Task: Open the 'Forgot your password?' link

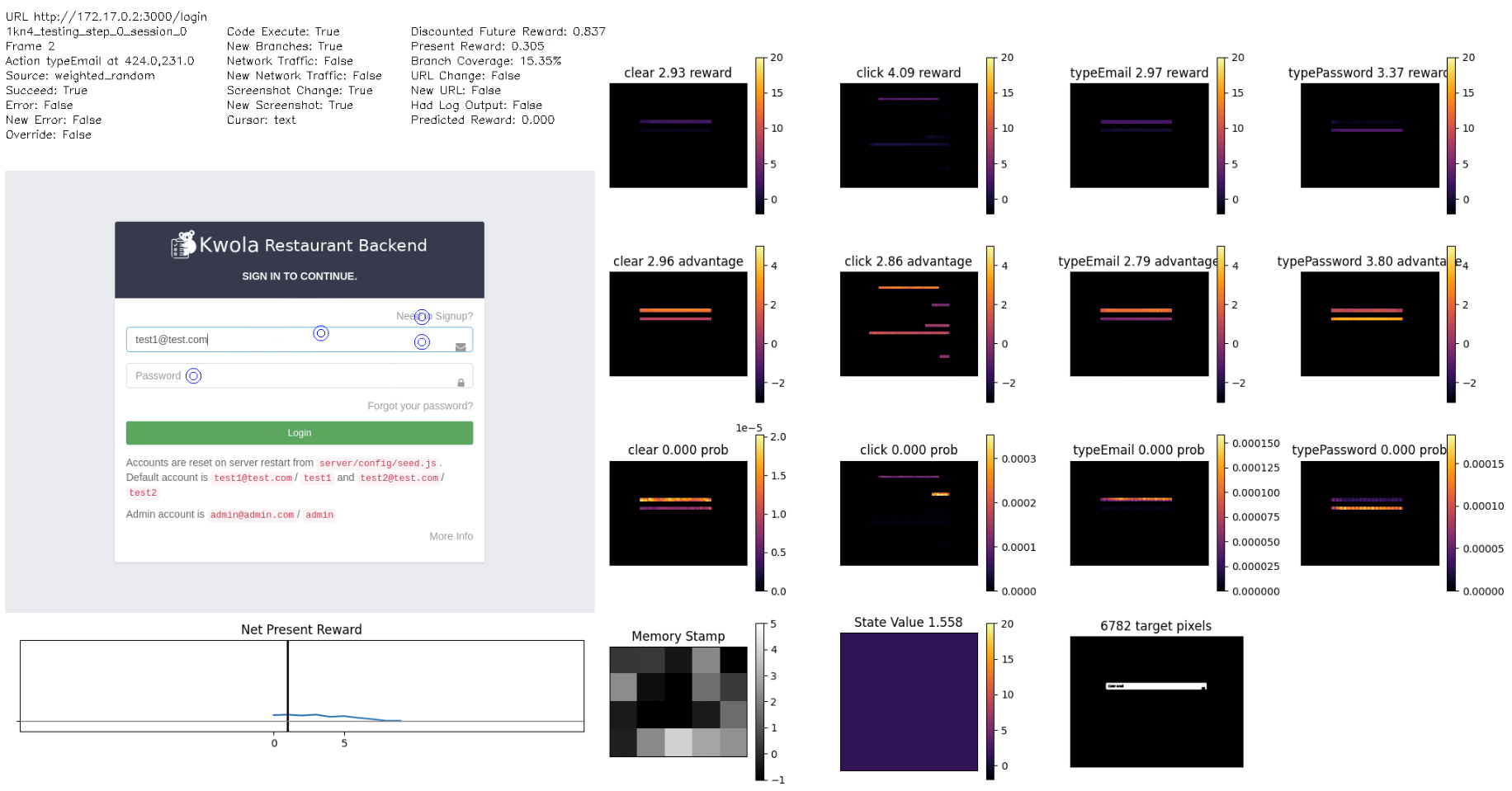Action: point(419,406)
